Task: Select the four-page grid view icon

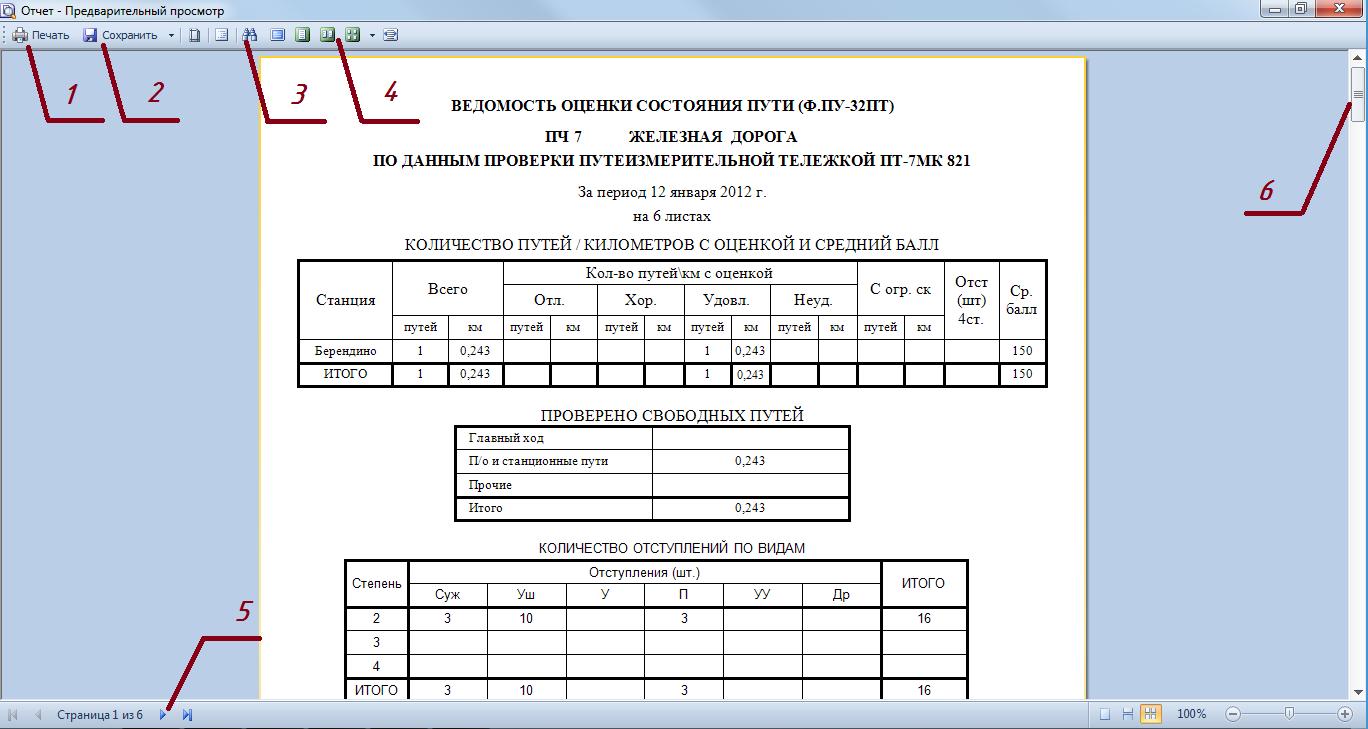Action: [352, 35]
